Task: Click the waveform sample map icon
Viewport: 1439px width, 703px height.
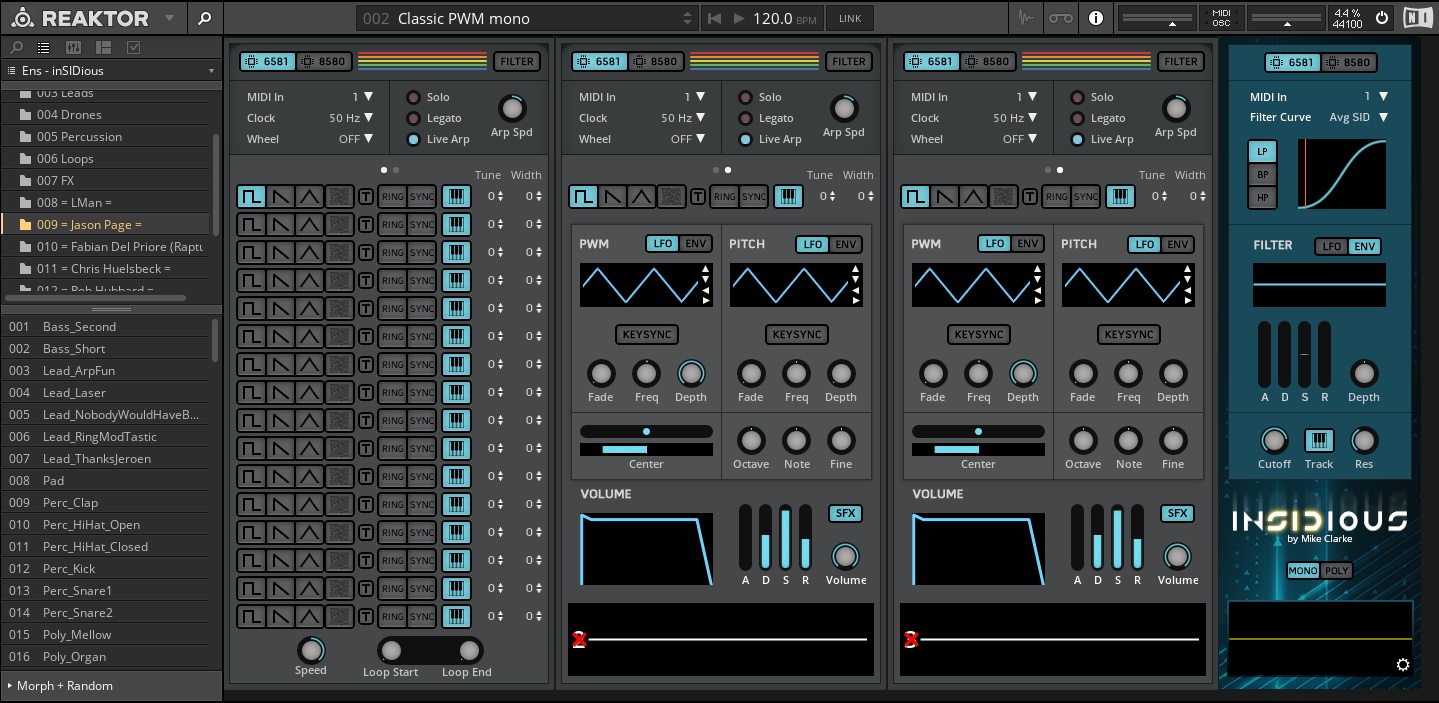Action: (x=1025, y=18)
